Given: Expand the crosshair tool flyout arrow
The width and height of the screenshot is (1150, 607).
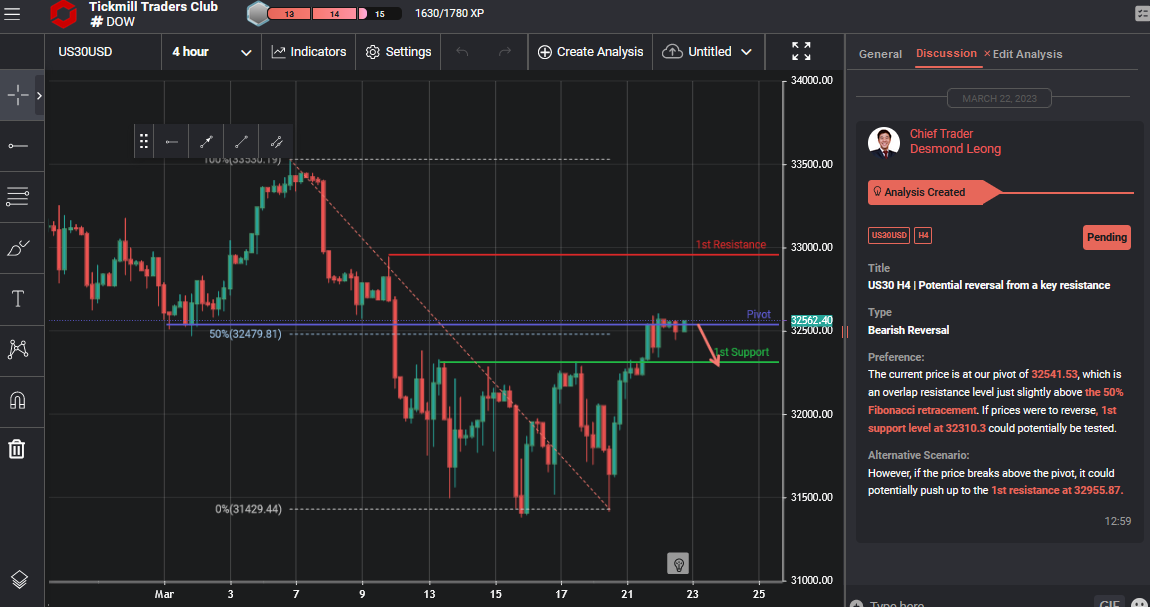Looking at the screenshot, I should coord(39,95).
